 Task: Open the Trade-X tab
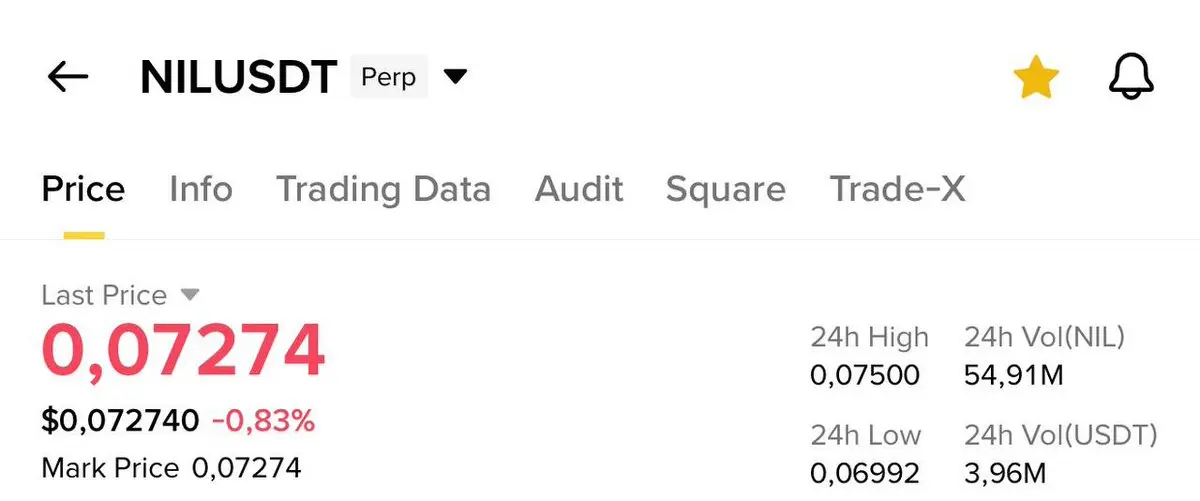pos(898,189)
